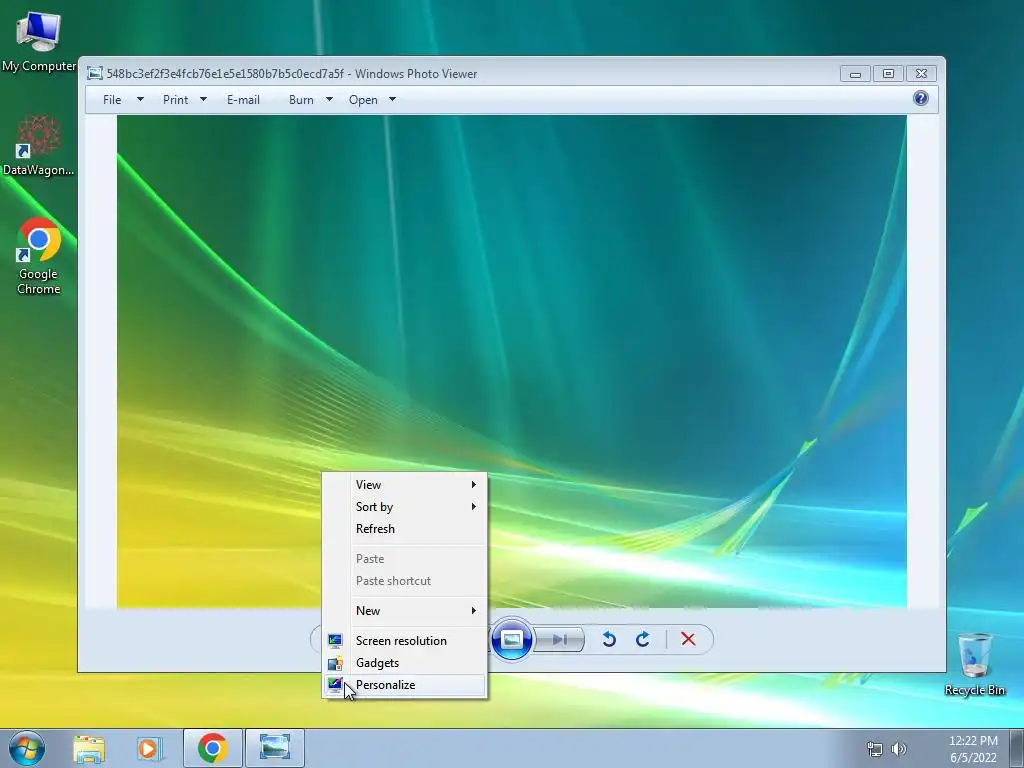This screenshot has width=1024, height=768.
Task: Click the Screen resolution menu icon
Action: point(335,641)
